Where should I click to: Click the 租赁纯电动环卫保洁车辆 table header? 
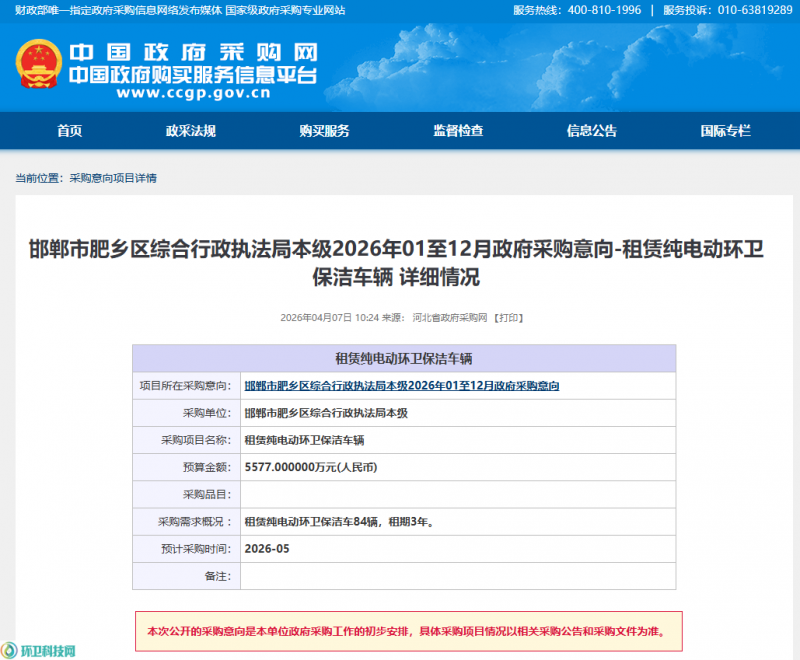point(403,358)
